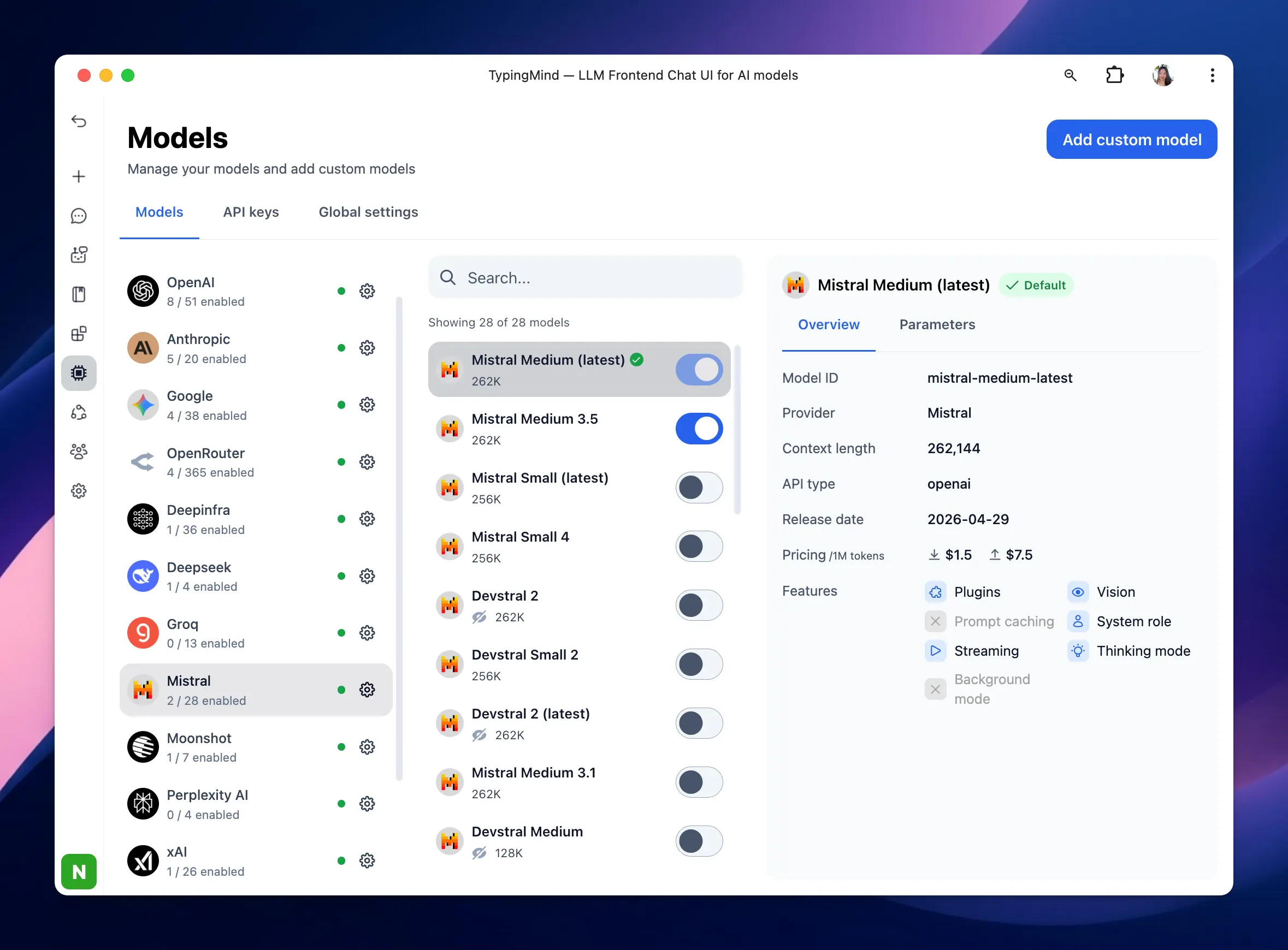The height and width of the screenshot is (950, 1288).
Task: Open the prompt library book icon
Action: [x=79, y=294]
